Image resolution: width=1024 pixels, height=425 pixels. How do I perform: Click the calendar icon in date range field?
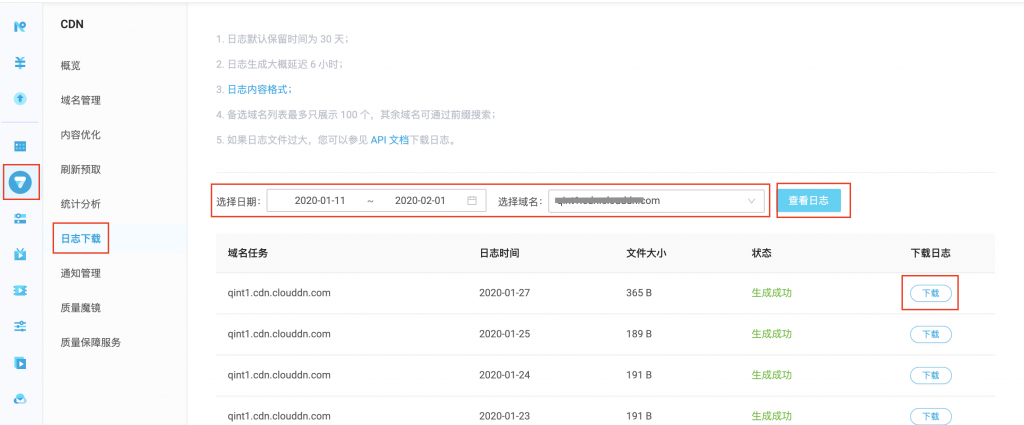(x=472, y=201)
